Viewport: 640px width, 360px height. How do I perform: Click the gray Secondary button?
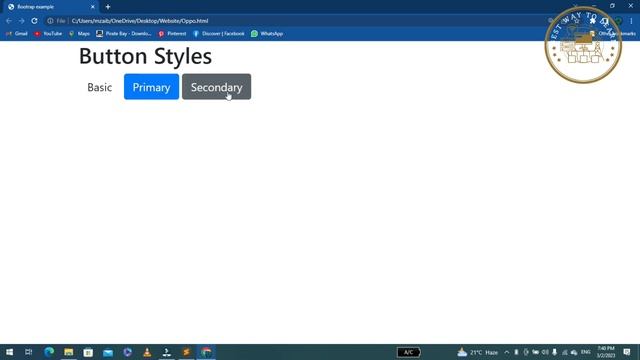[216, 87]
